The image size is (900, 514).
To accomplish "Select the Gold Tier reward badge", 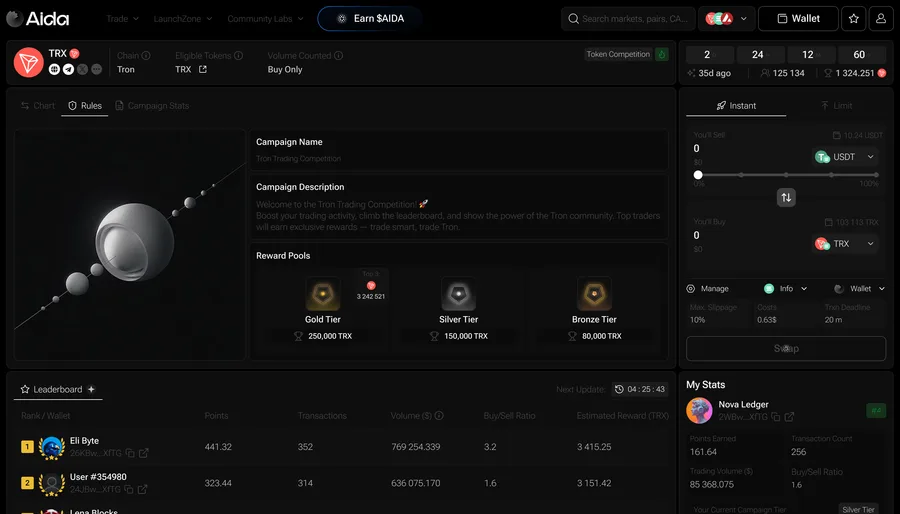I will click(323, 294).
